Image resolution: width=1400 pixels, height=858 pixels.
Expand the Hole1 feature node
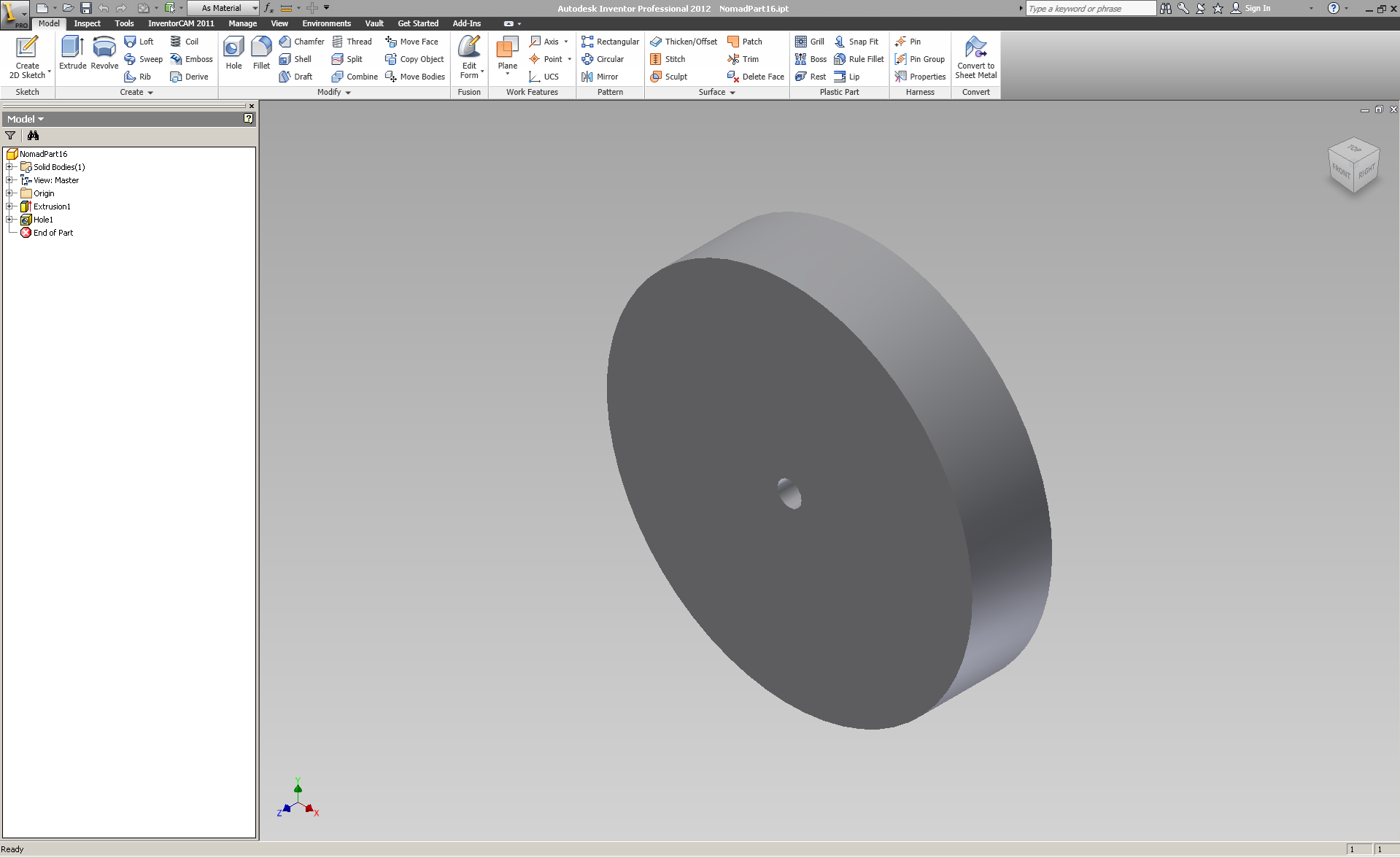point(9,220)
